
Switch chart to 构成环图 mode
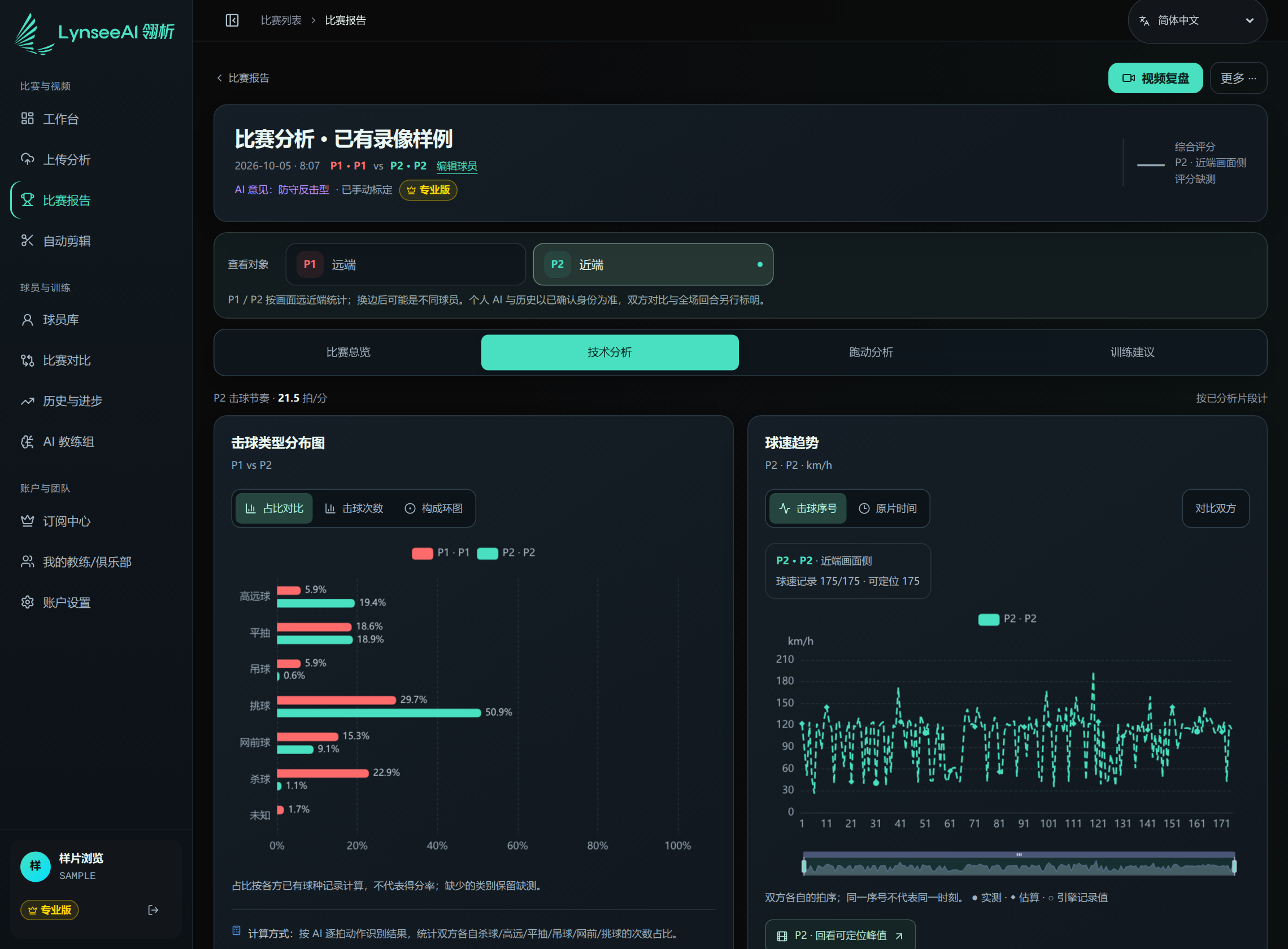pyautogui.click(x=434, y=508)
